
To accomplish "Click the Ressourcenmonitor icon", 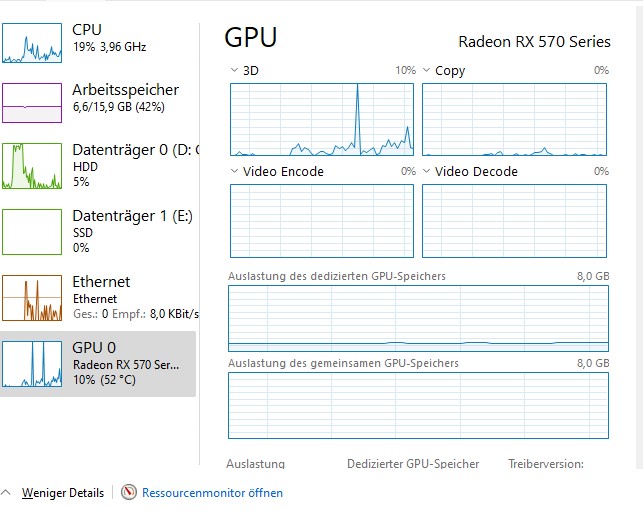I will (128, 492).
